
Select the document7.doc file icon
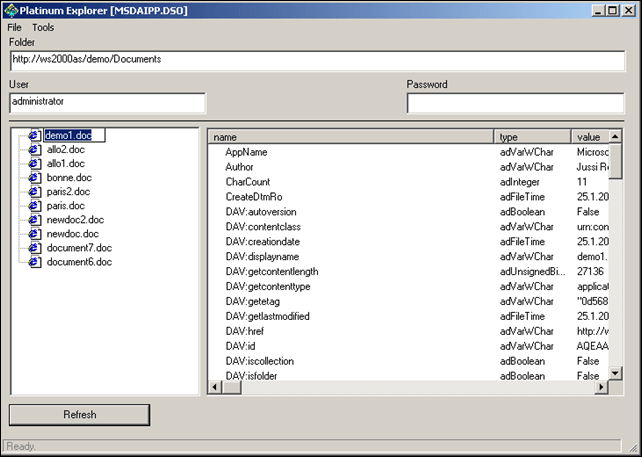point(35,248)
